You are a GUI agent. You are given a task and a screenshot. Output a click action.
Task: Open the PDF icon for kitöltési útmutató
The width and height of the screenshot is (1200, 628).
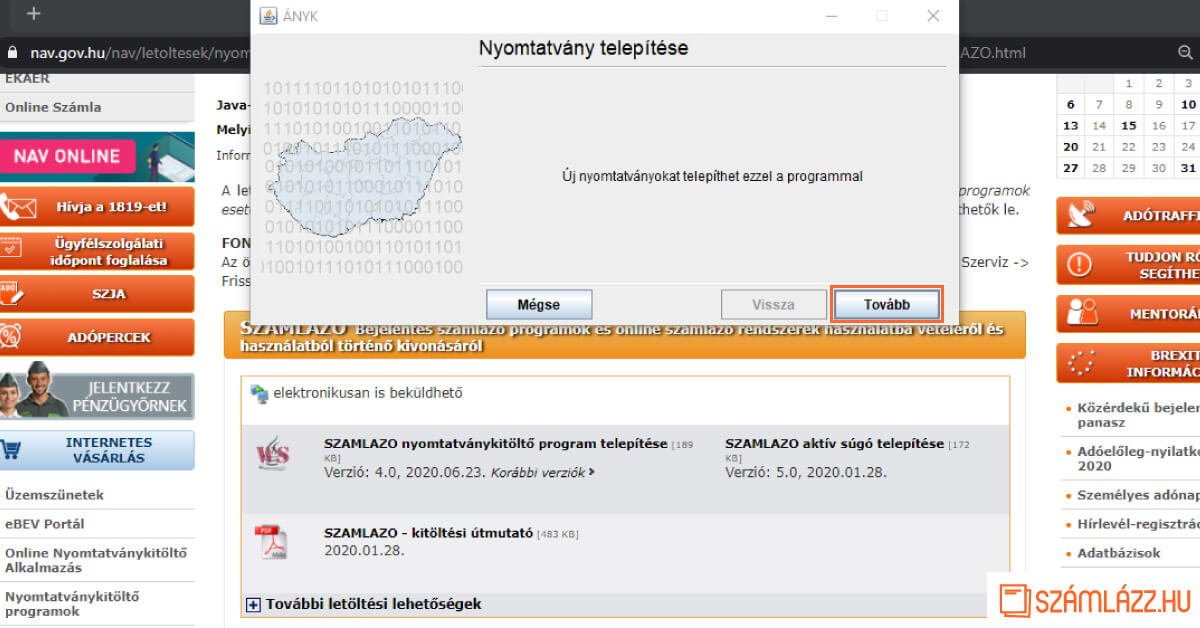[271, 542]
